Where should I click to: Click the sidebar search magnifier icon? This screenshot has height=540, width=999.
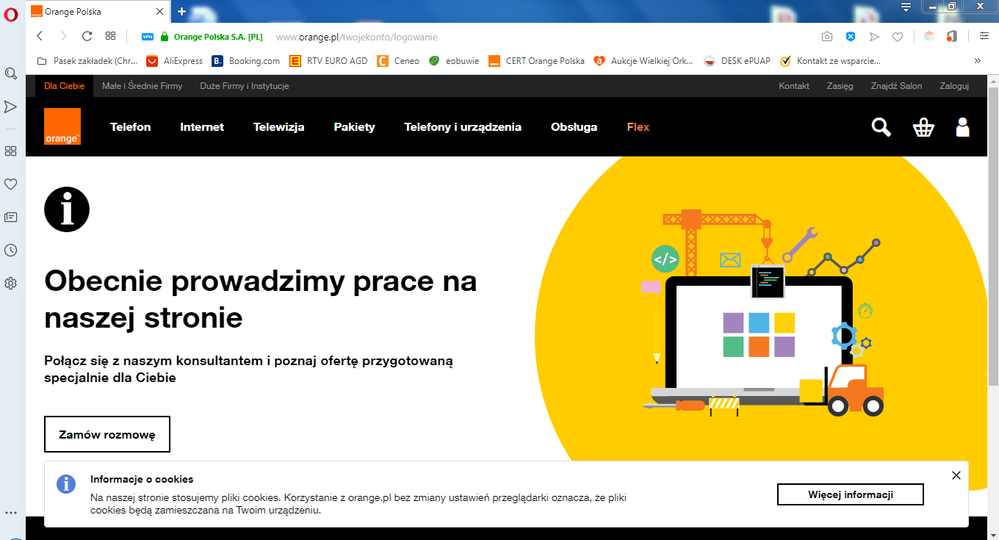[x=11, y=73]
